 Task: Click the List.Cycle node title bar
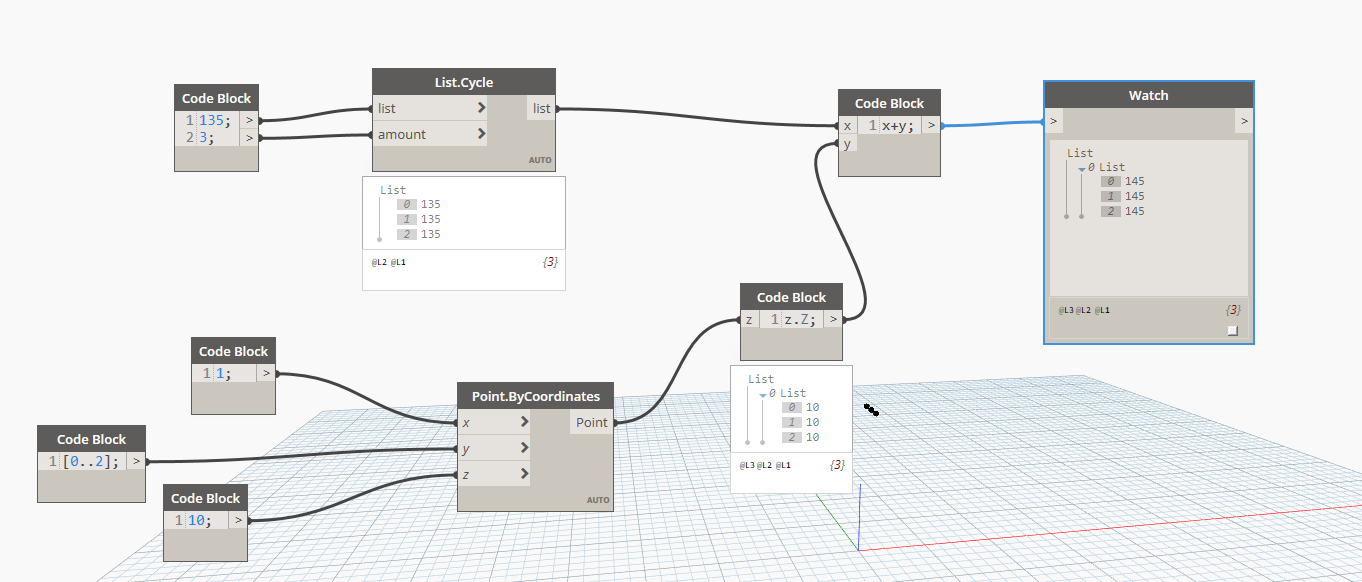point(464,82)
